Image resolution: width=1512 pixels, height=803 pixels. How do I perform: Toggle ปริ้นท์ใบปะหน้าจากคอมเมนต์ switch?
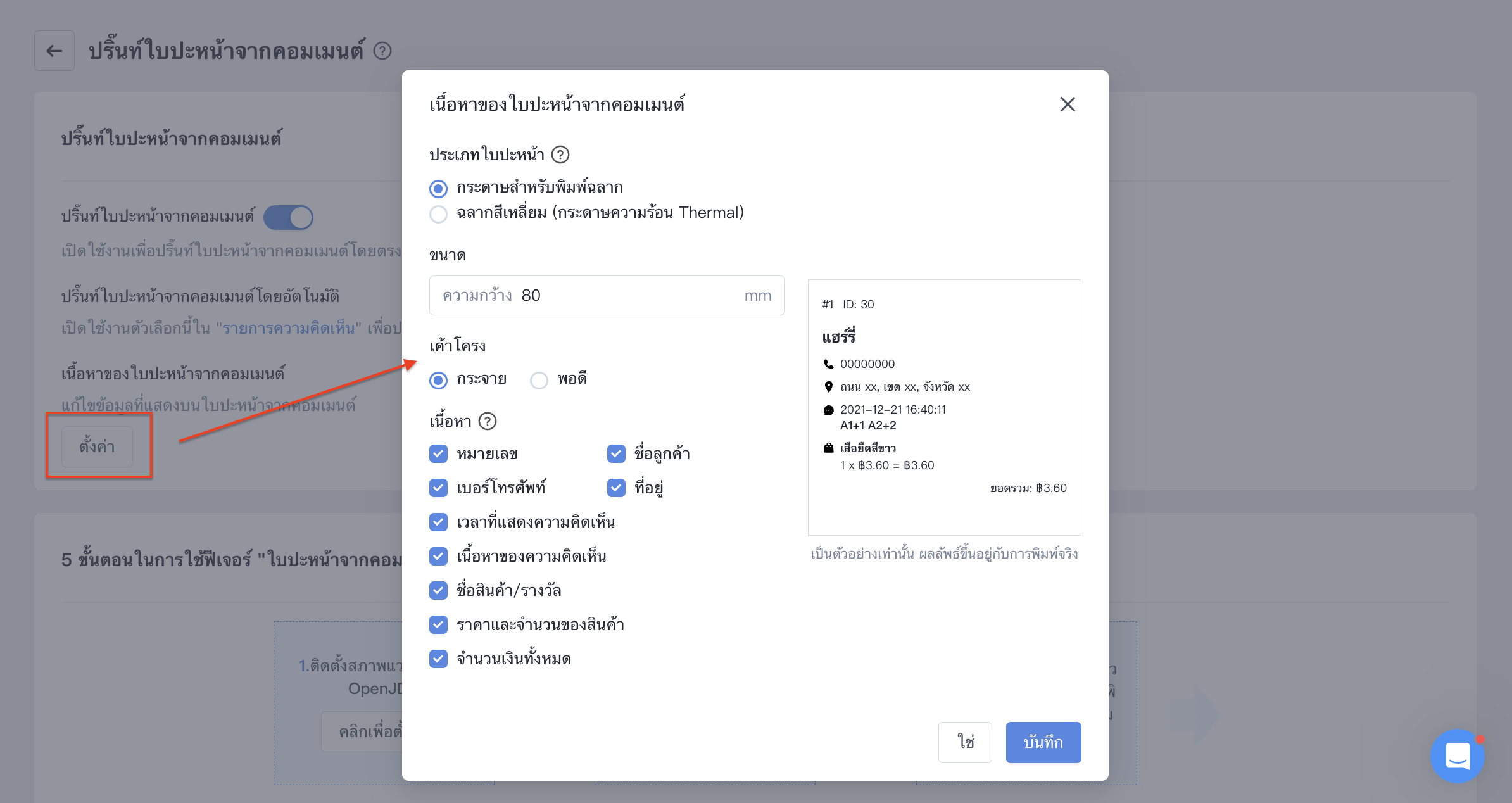coord(289,217)
